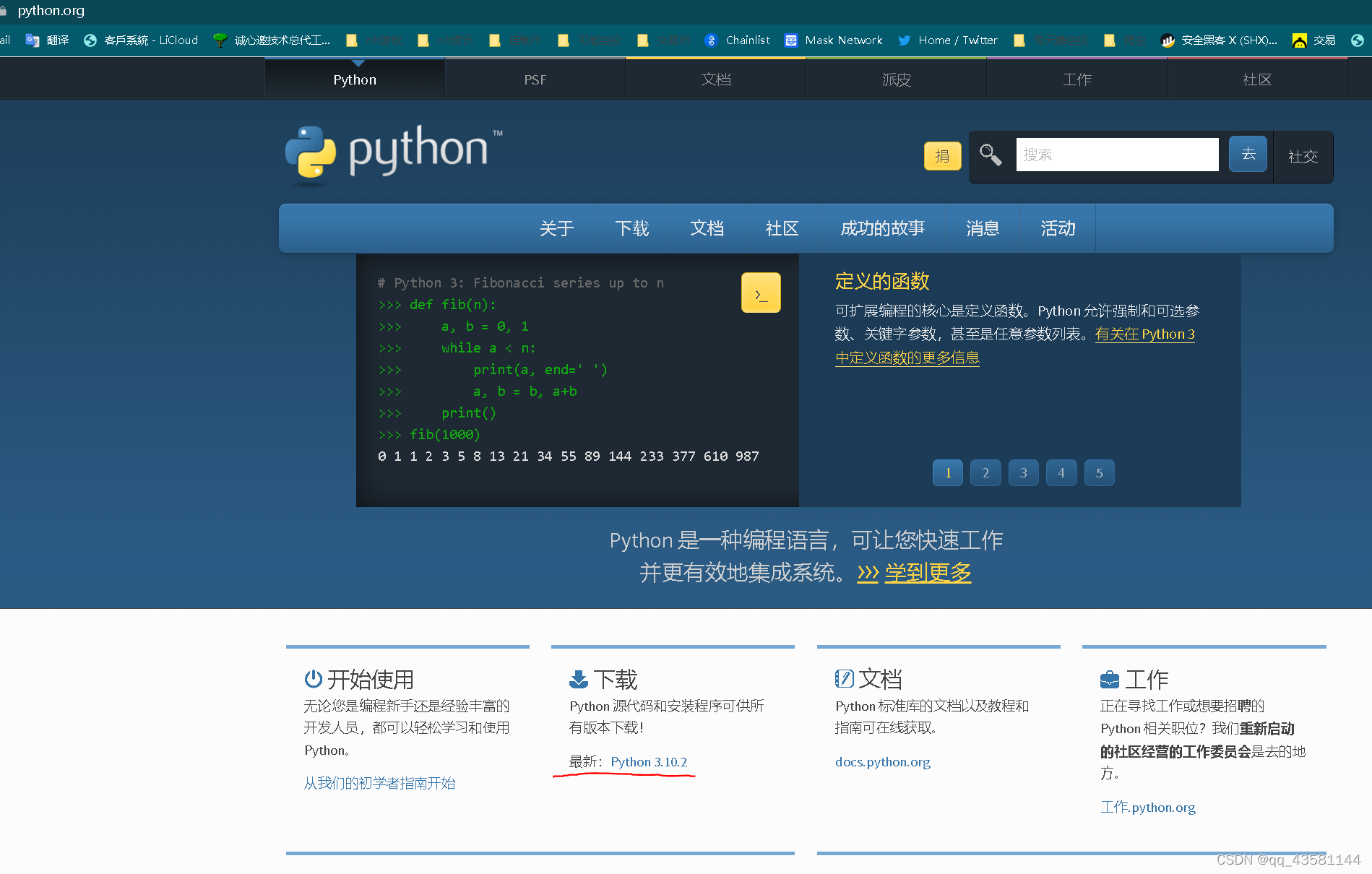Viewport: 1372px width, 874px height.
Task: Open the 派皮 top navigation tab
Action: click(897, 79)
